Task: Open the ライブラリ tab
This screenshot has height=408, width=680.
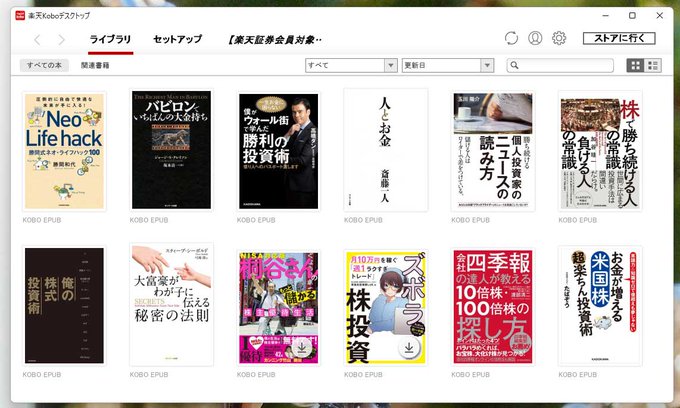Action: (110, 39)
